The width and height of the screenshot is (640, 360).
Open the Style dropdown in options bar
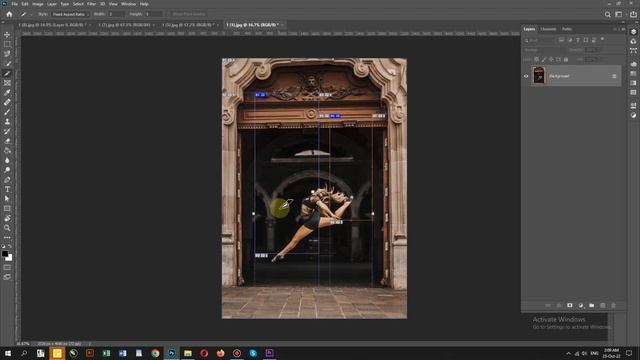(x=70, y=14)
